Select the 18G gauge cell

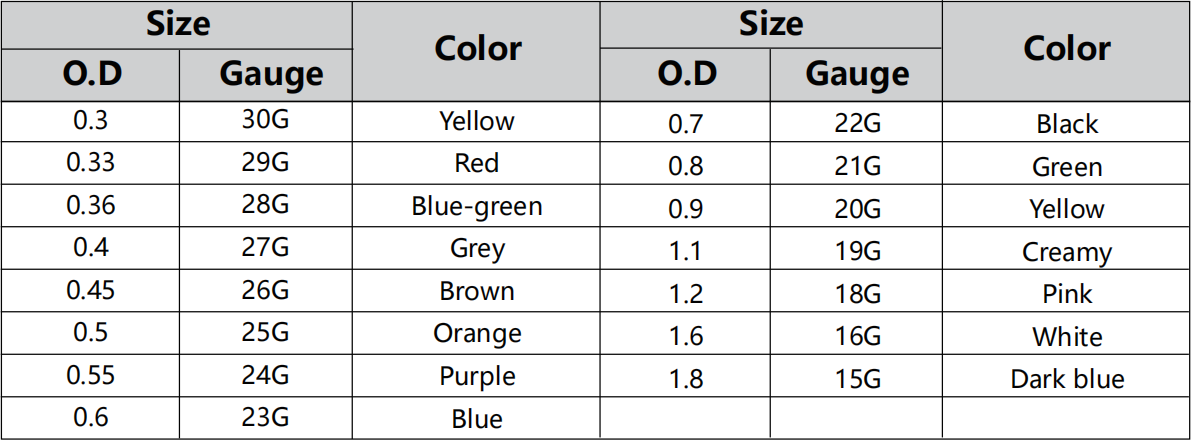(x=856, y=294)
